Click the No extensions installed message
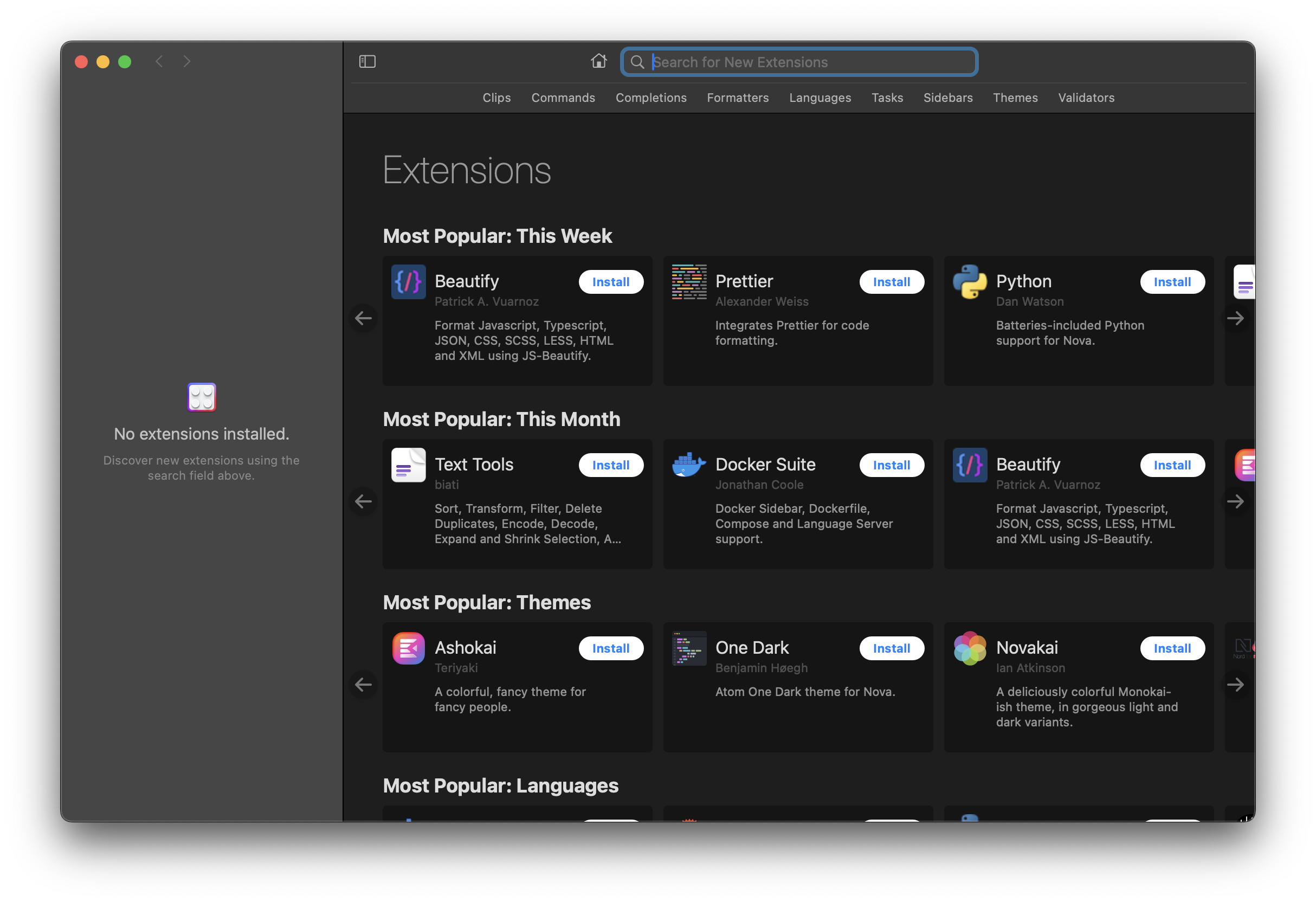 (202, 434)
